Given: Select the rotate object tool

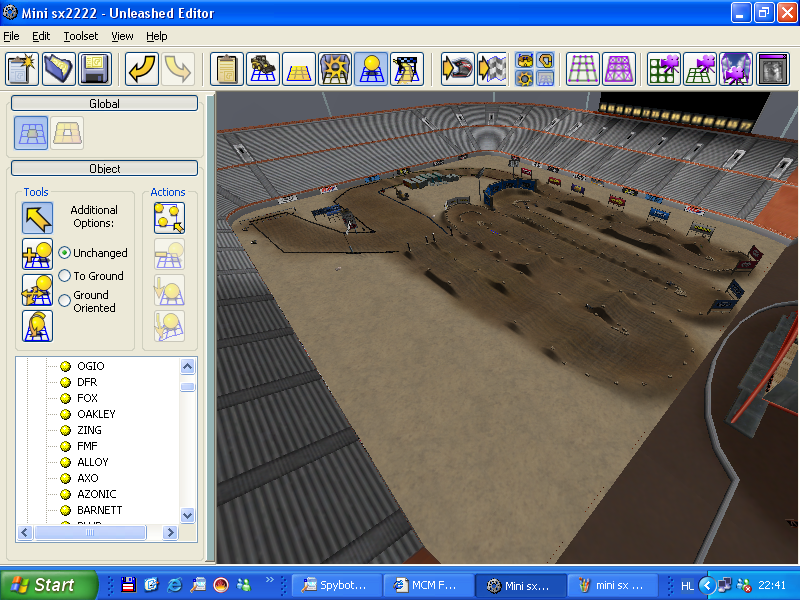Looking at the screenshot, I should (x=38, y=326).
